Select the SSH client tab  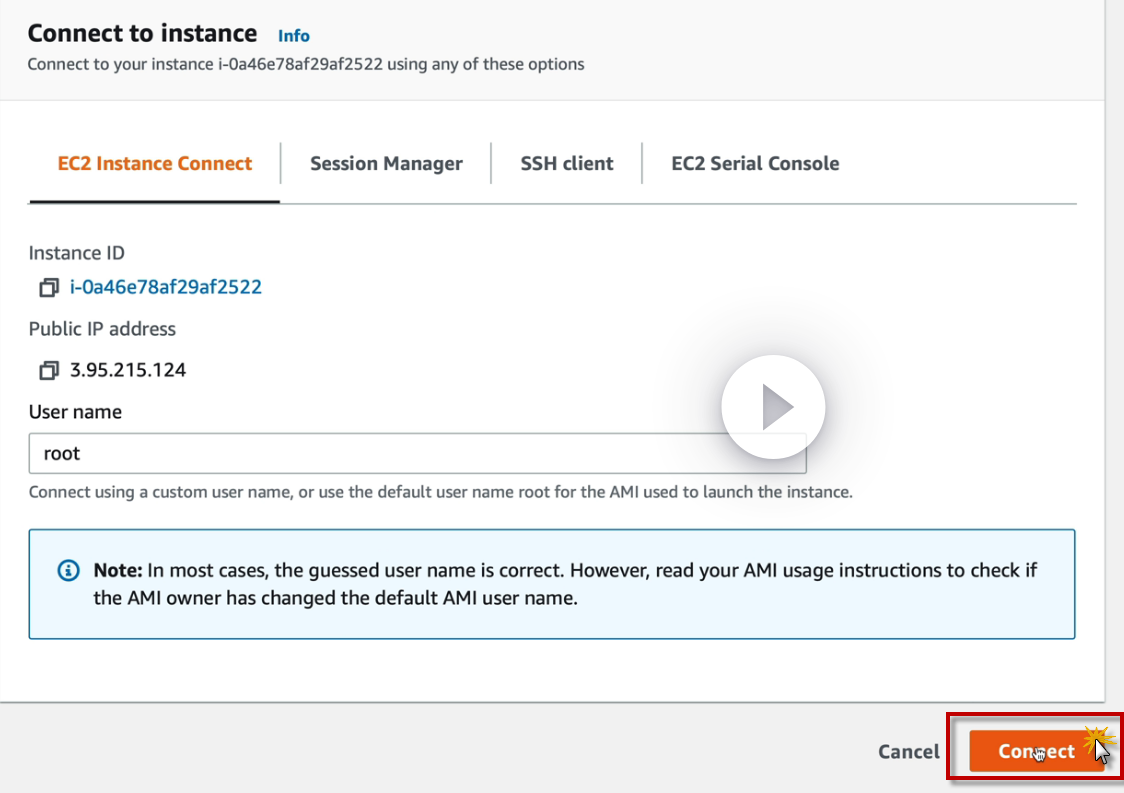tap(567, 164)
